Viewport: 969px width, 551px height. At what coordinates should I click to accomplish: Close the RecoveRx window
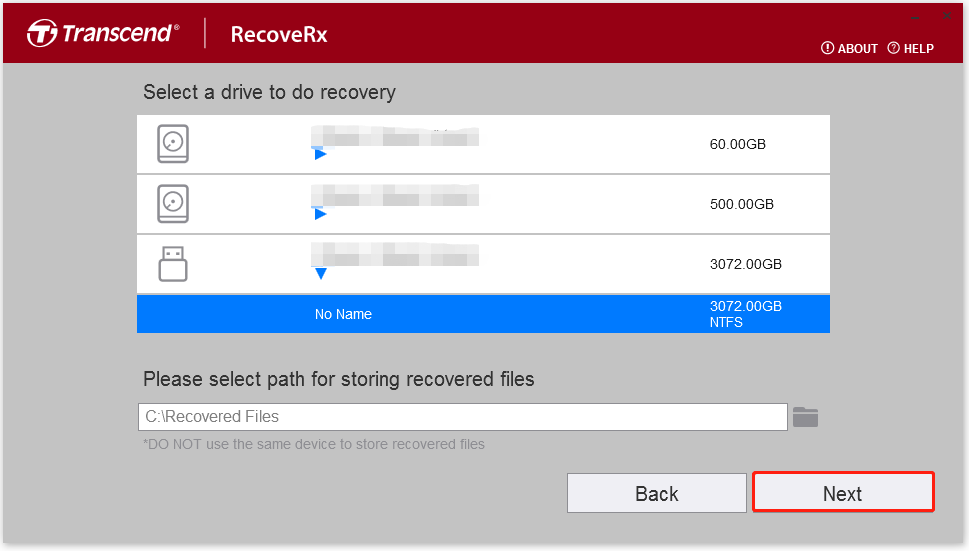click(947, 16)
